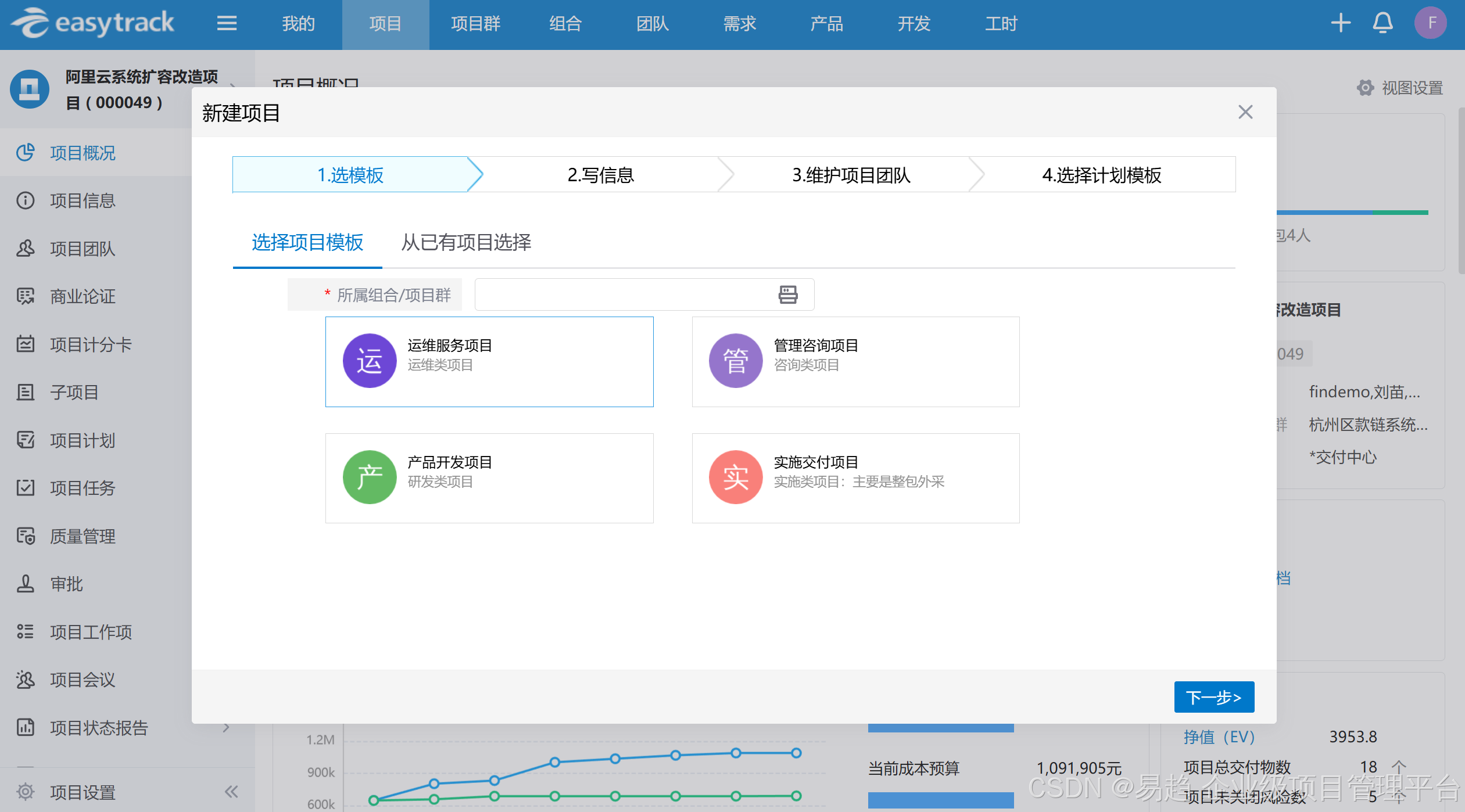Screen dimensions: 1465x812
Task: Close the 新建项目 dialog
Action: pyautogui.click(x=1245, y=112)
